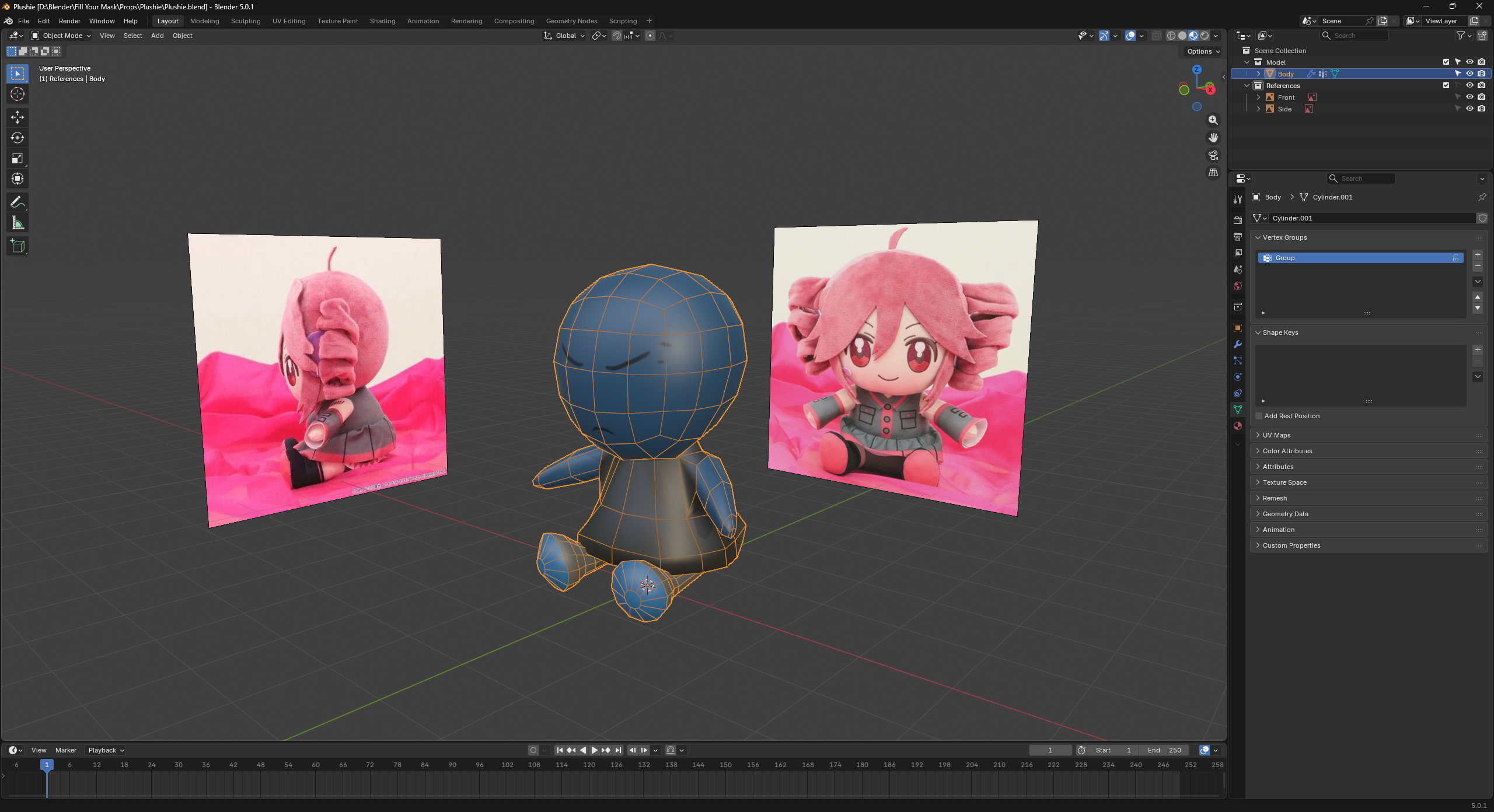1494x812 pixels.
Task: Select the Move tool
Action: (18, 117)
